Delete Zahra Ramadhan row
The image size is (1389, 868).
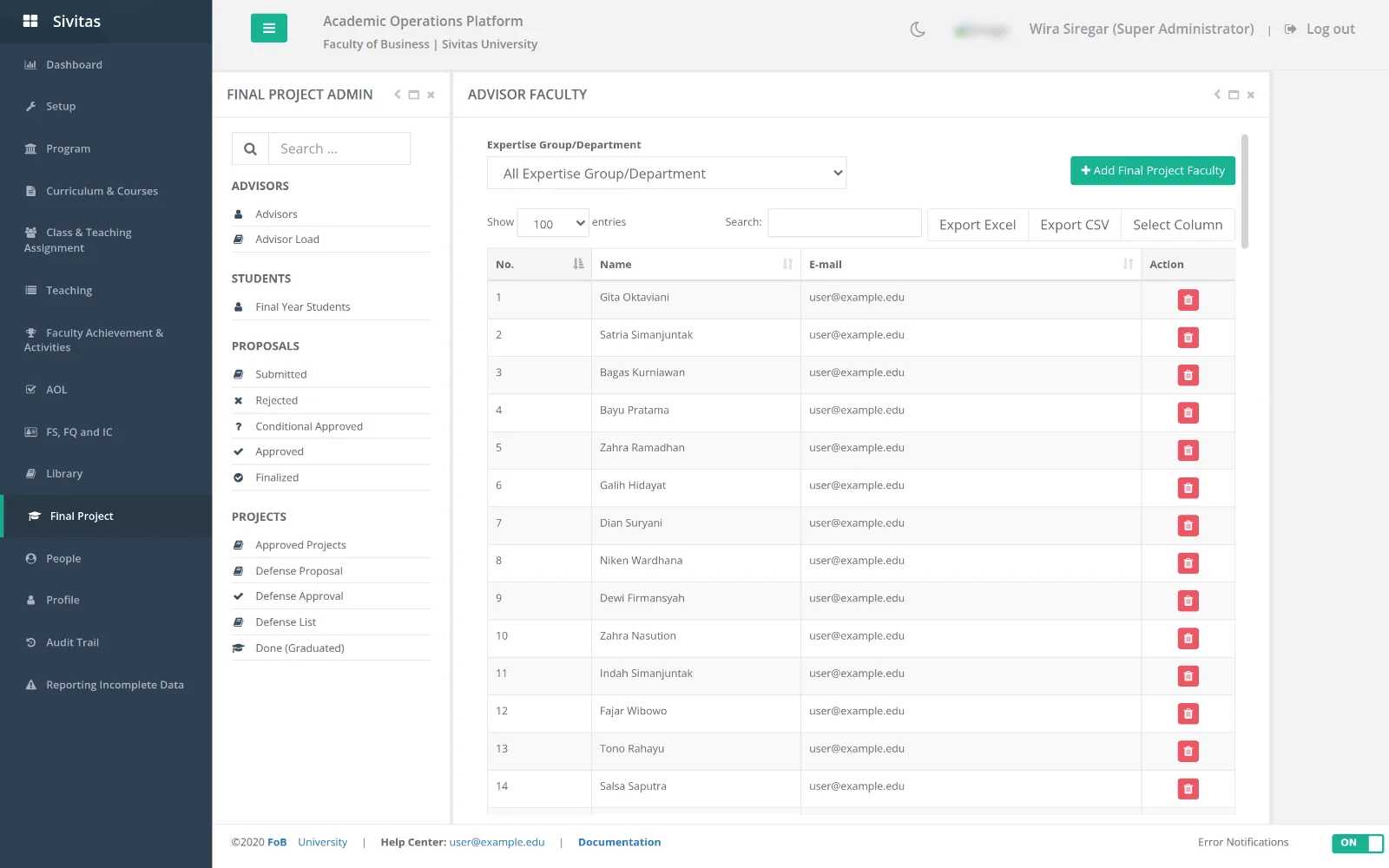coord(1188,450)
